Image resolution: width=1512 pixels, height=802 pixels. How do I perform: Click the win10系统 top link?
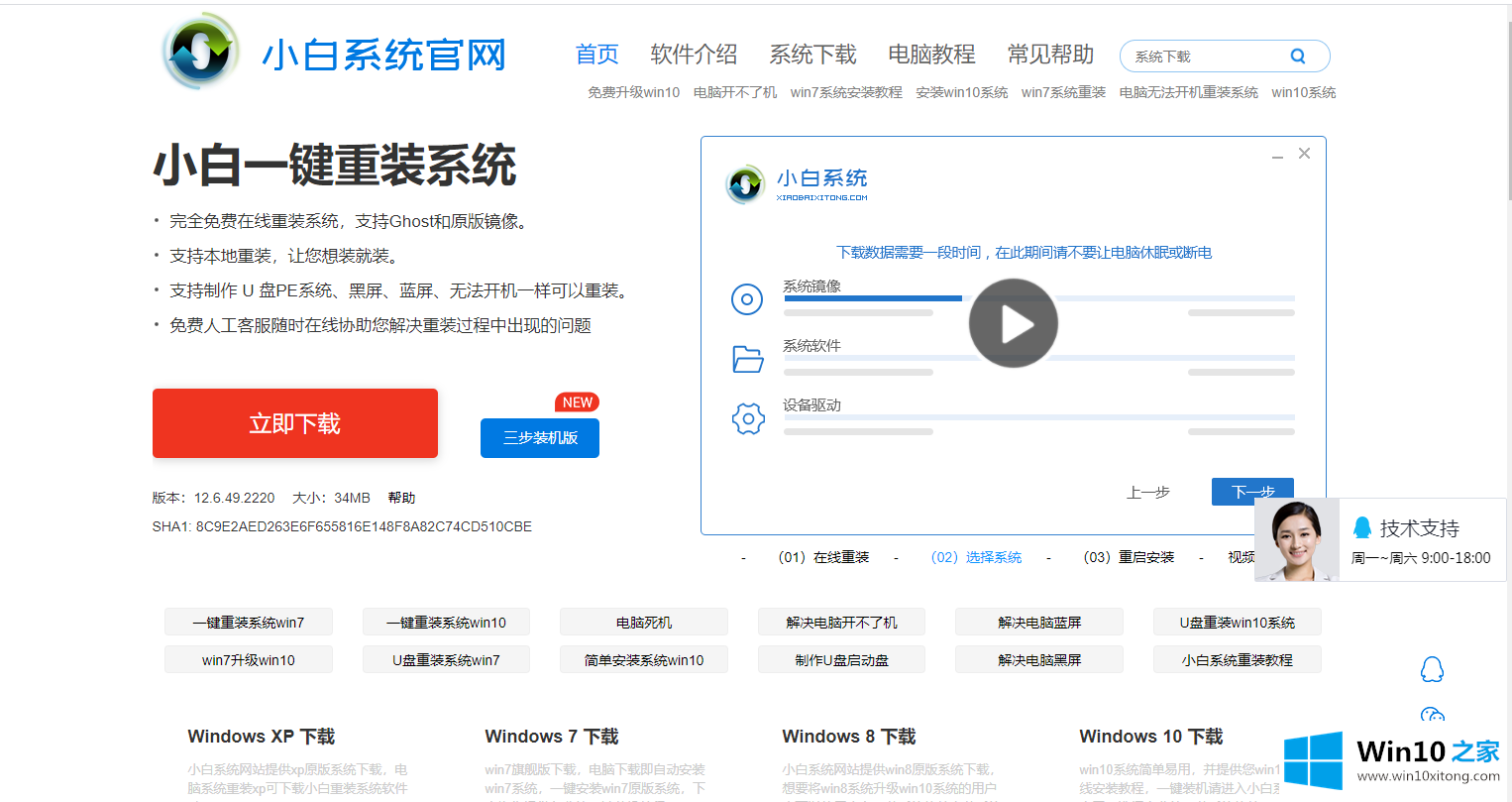(1304, 92)
